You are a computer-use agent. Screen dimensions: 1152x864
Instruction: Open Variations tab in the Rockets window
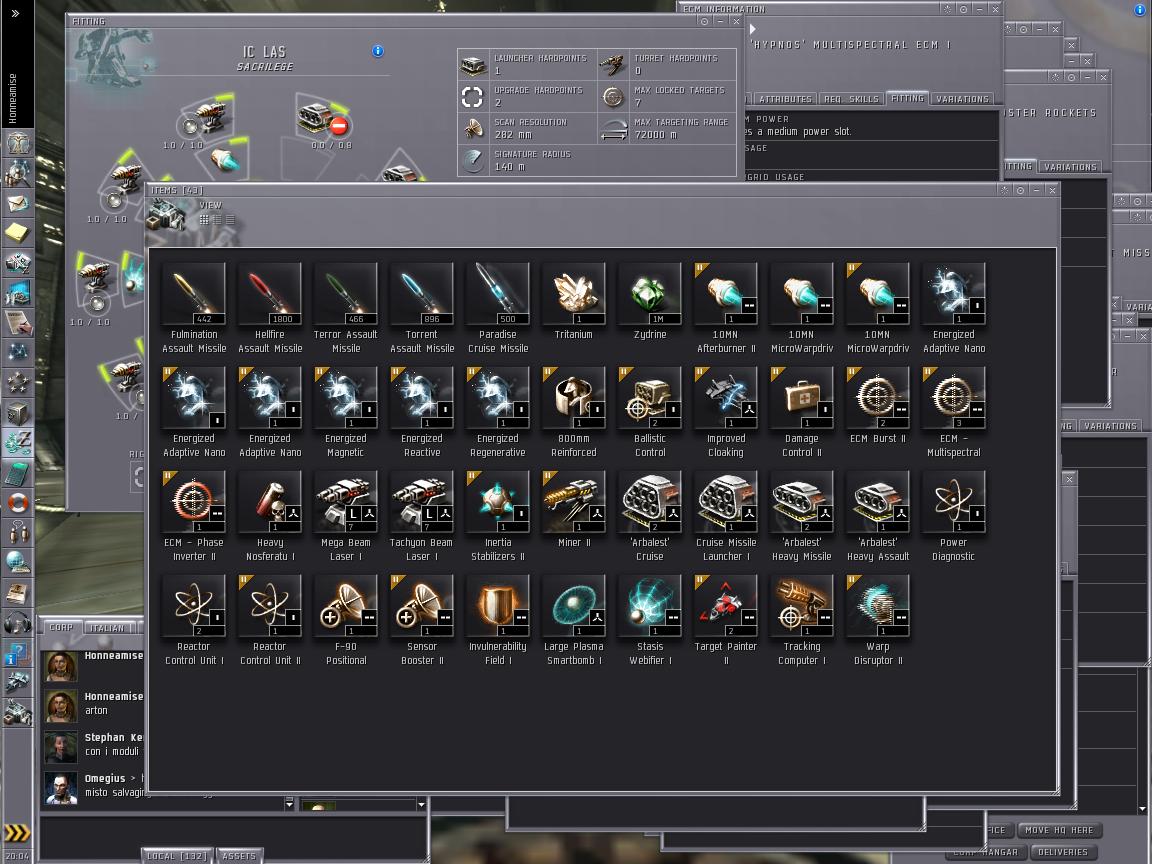(x=1070, y=167)
